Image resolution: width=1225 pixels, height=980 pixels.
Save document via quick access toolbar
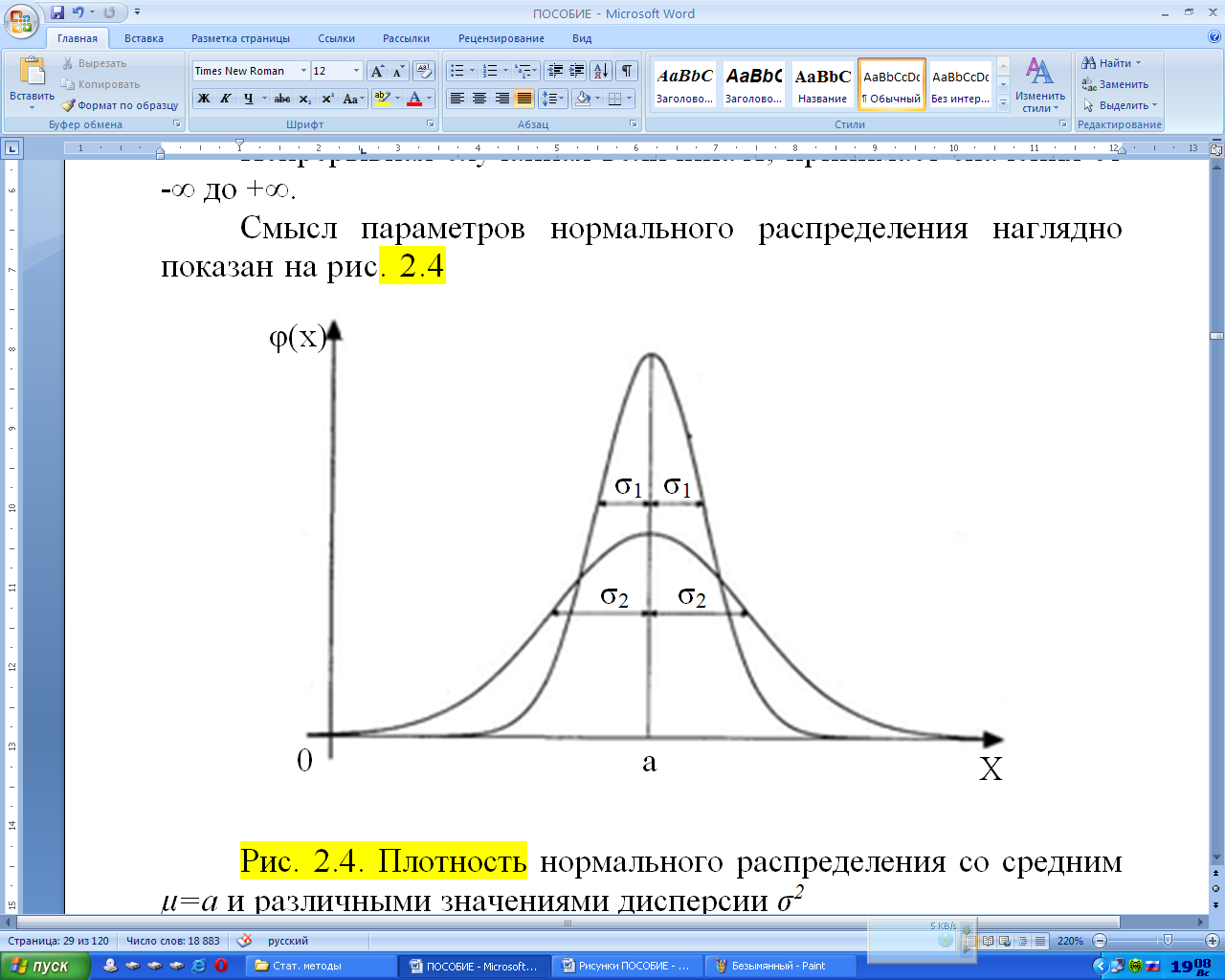click(57, 12)
